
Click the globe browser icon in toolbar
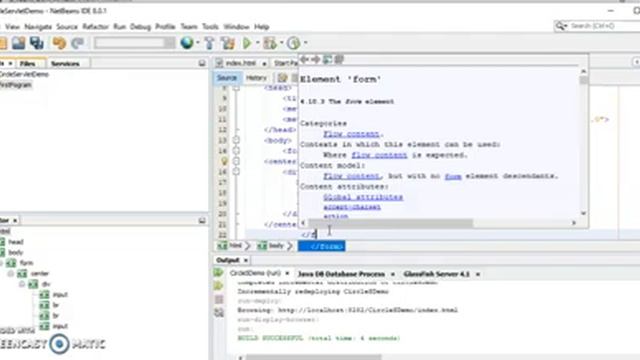(x=187, y=42)
